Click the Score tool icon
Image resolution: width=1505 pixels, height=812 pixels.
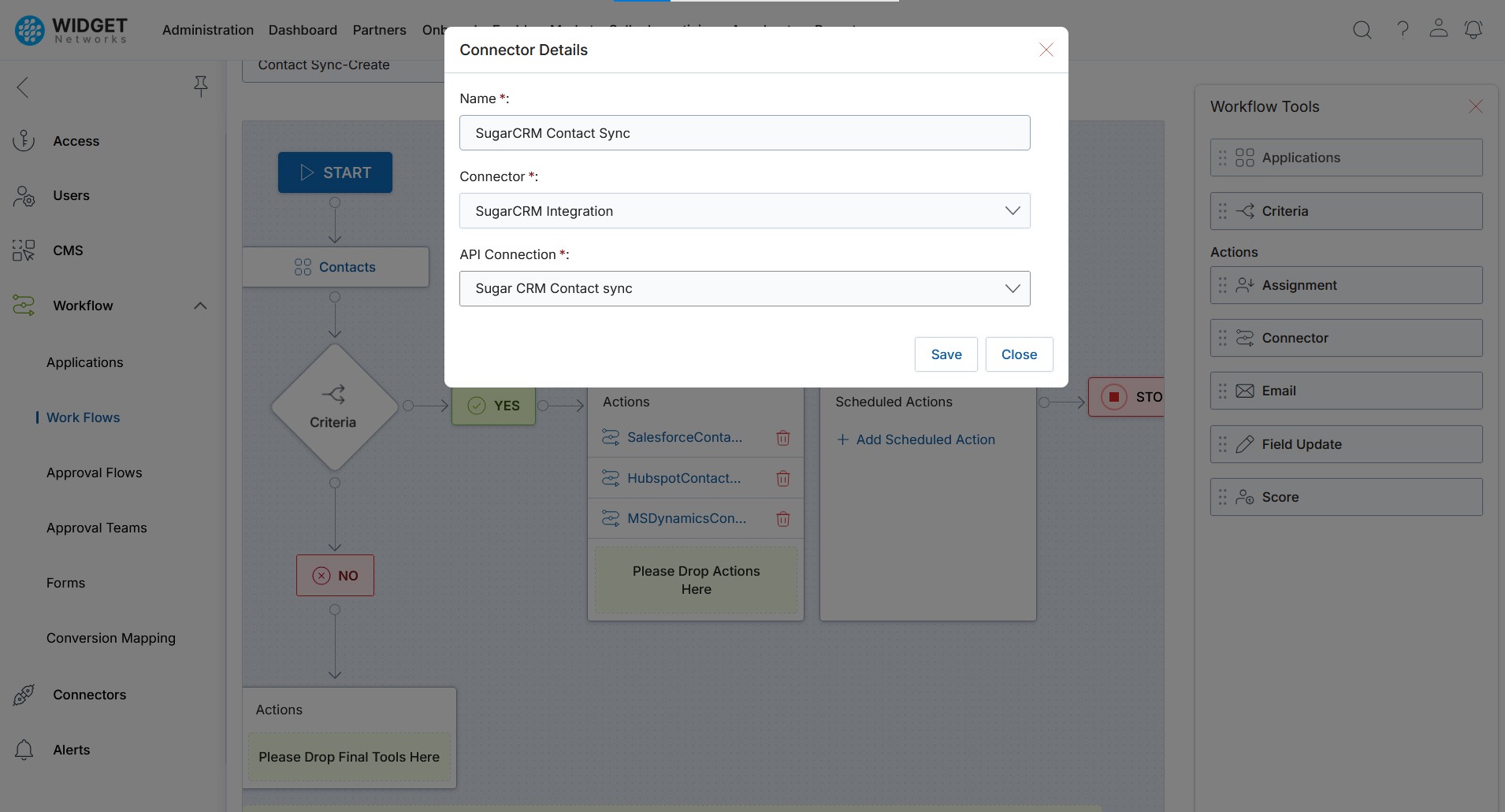pyautogui.click(x=1245, y=497)
